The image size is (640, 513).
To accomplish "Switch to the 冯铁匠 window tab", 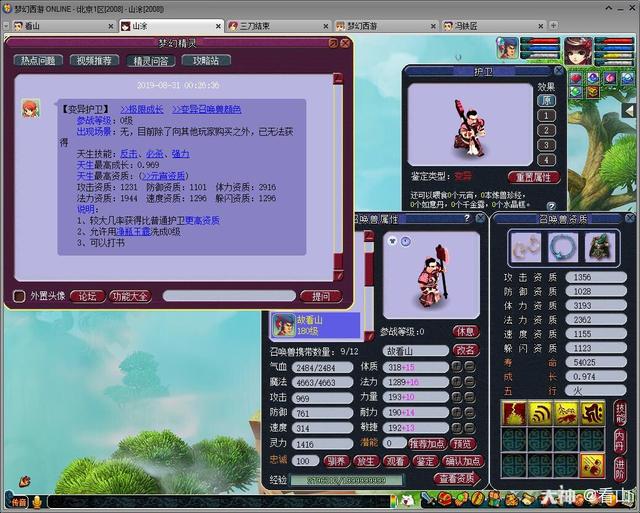I will 493,26.
